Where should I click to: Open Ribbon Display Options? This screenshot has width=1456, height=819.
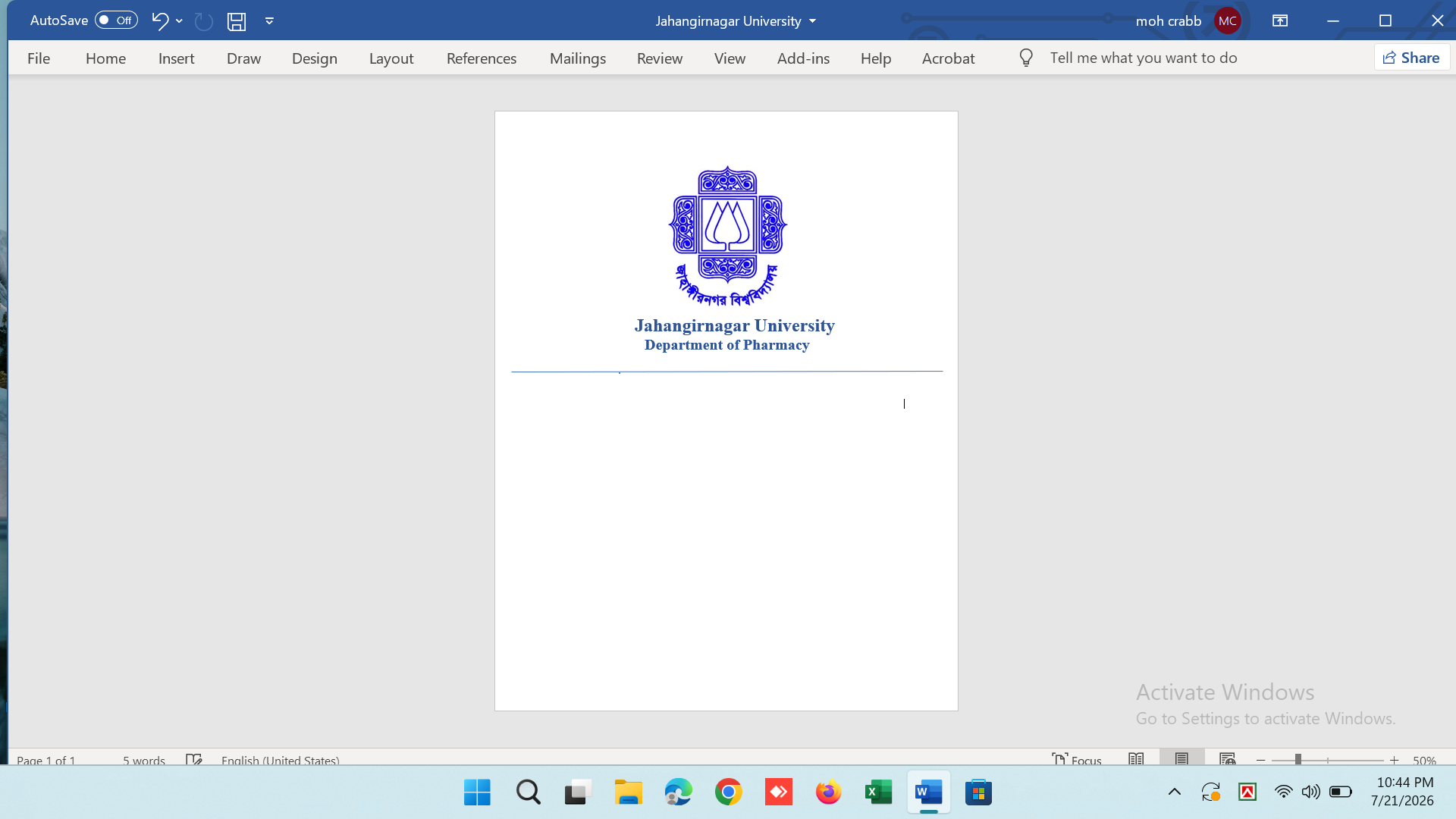click(1280, 20)
